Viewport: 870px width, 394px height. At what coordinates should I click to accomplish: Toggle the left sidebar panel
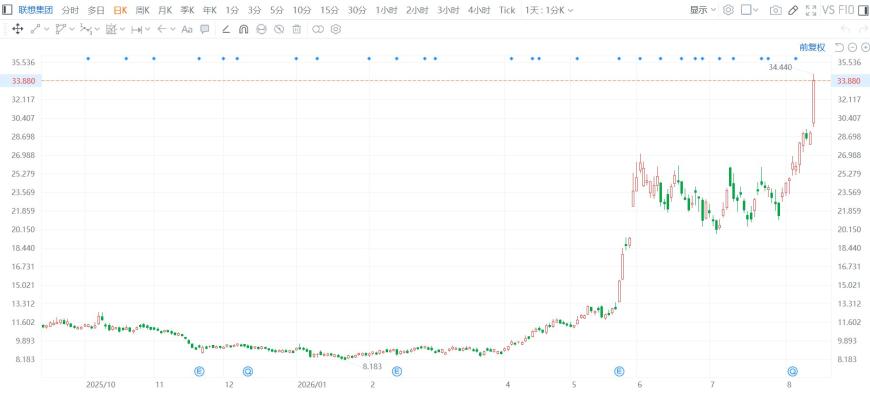click(x=7, y=10)
